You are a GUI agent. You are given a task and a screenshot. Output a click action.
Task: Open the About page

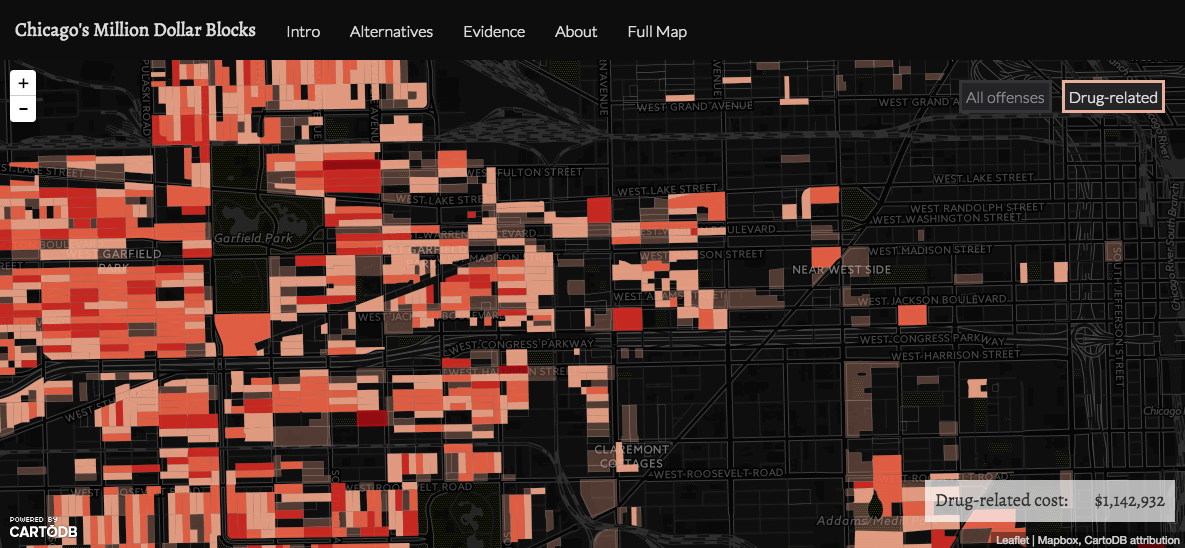[576, 32]
